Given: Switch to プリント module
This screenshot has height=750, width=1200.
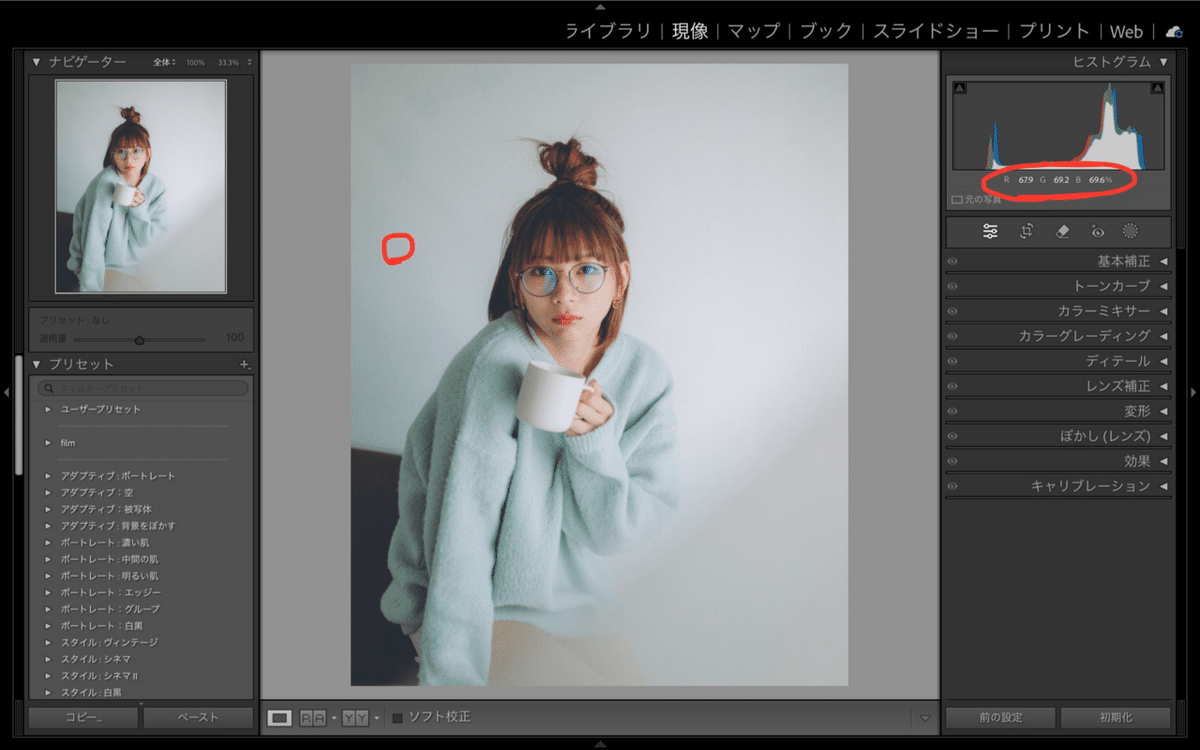Looking at the screenshot, I should [1055, 31].
